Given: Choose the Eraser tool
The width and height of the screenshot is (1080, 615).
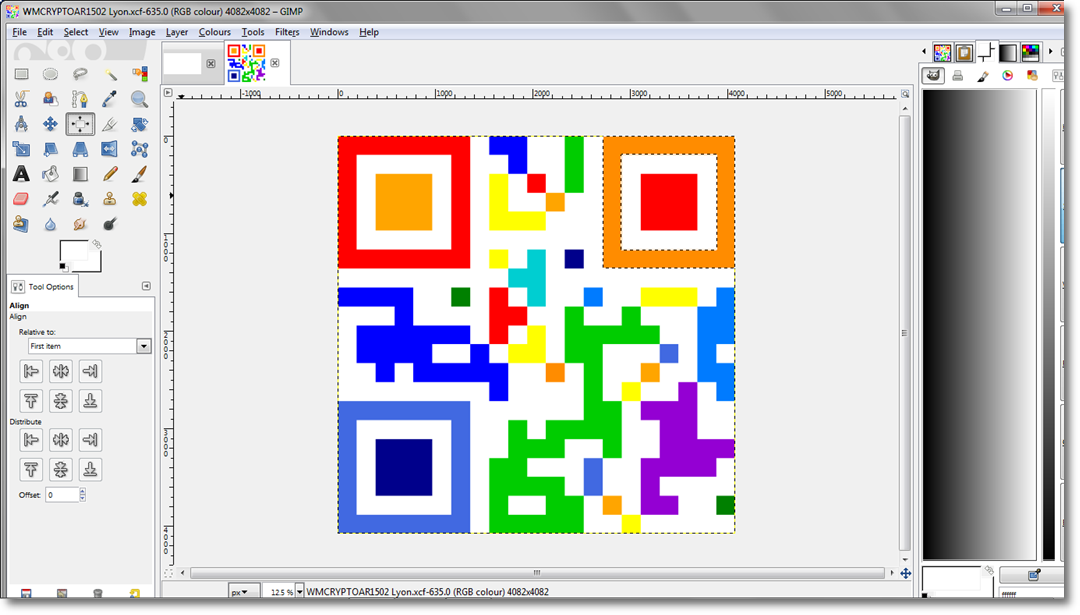Looking at the screenshot, I should (x=21, y=199).
